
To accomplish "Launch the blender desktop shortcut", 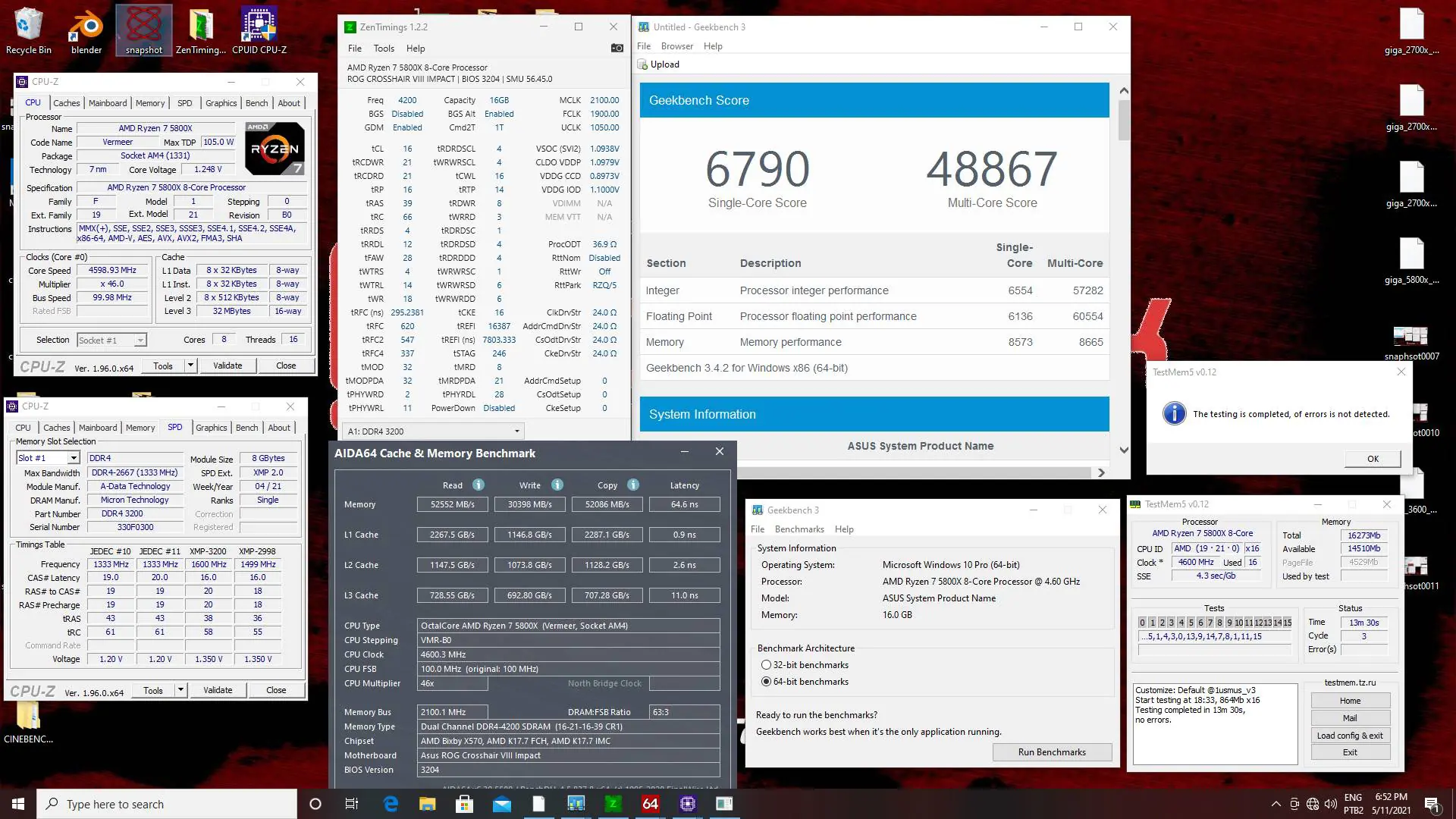I will pos(86,30).
